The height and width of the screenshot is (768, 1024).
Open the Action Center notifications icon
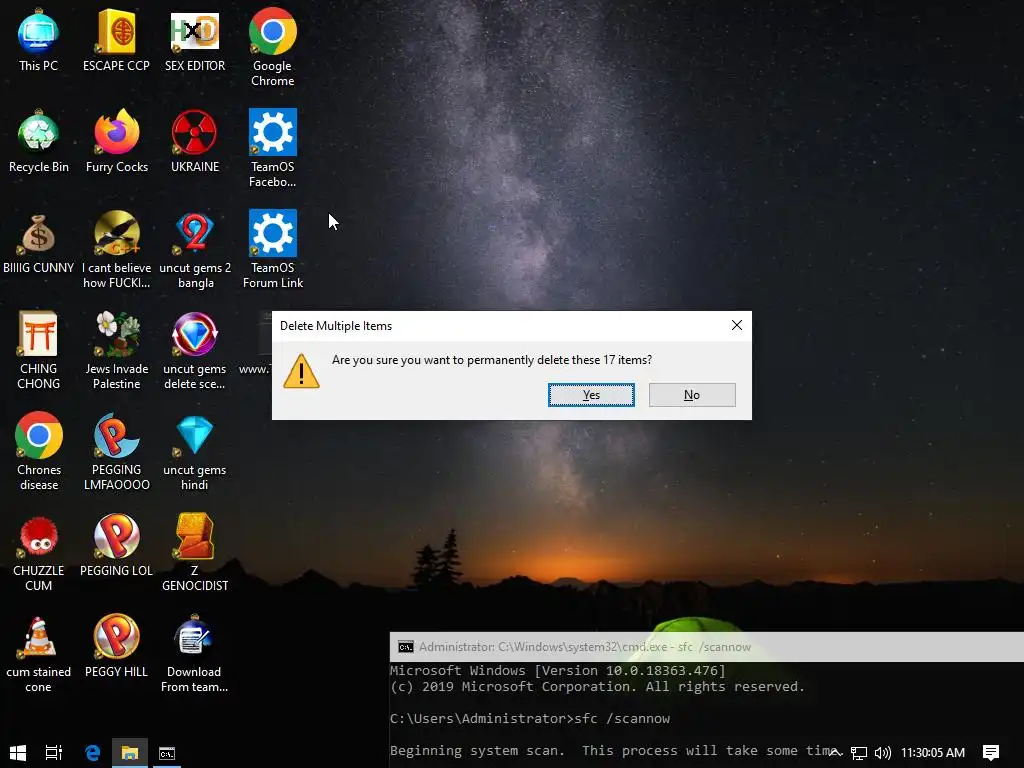pyautogui.click(x=991, y=753)
